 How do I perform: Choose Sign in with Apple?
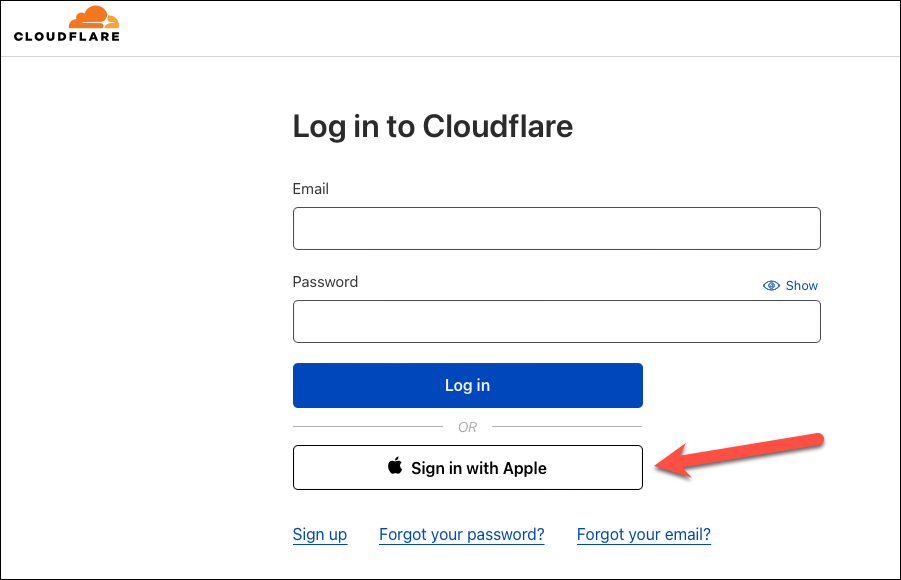coord(468,467)
